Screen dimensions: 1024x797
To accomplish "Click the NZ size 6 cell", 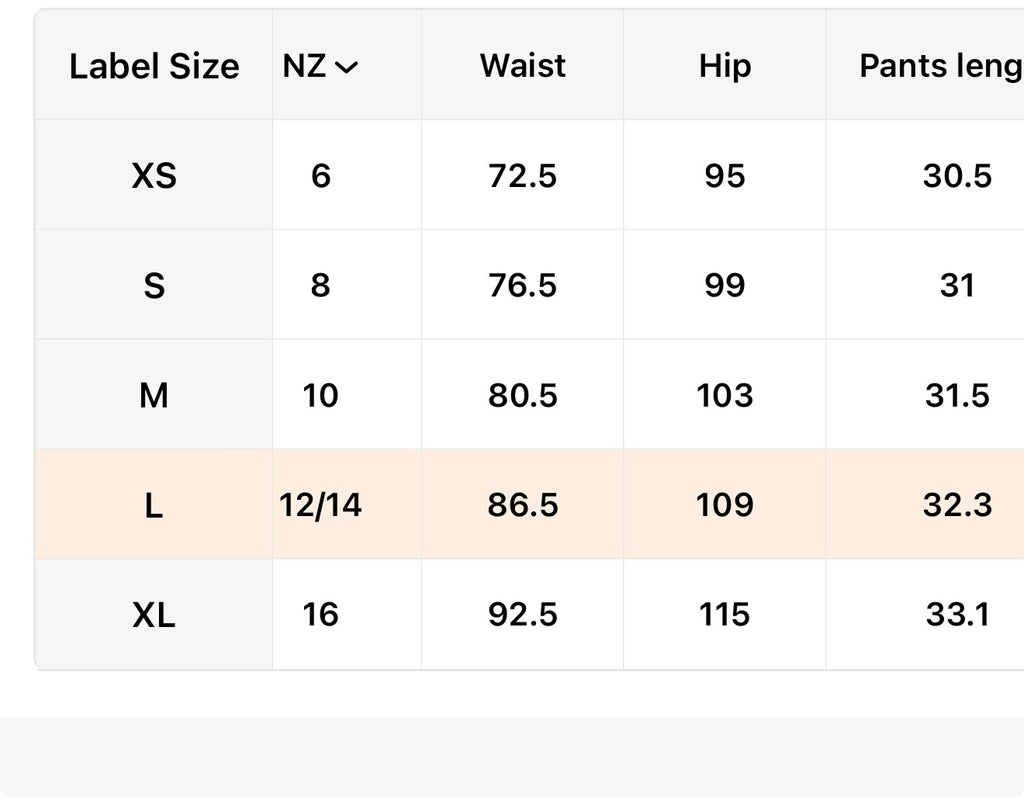I will (x=321, y=176).
